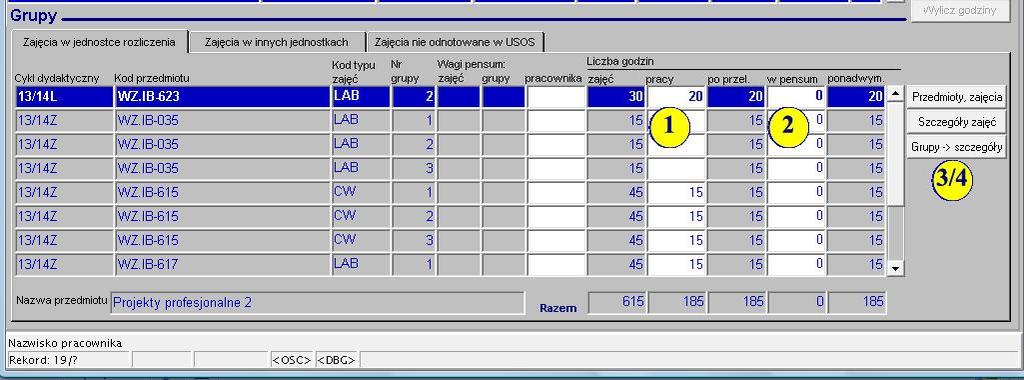
Task: Click pracy hours field with value 20
Action: pyautogui.click(x=676, y=97)
